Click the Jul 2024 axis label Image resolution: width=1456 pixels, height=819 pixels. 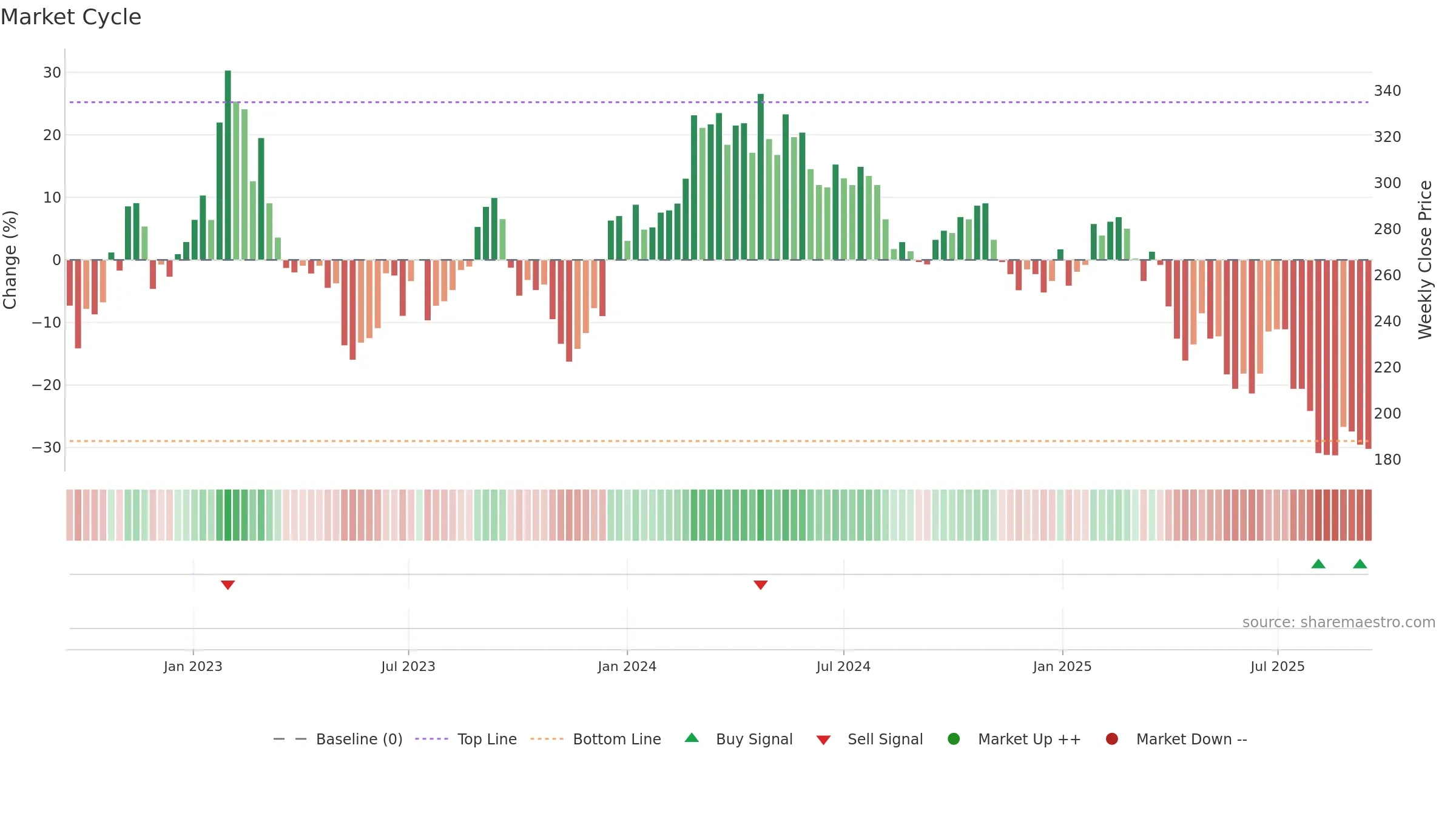click(843, 666)
